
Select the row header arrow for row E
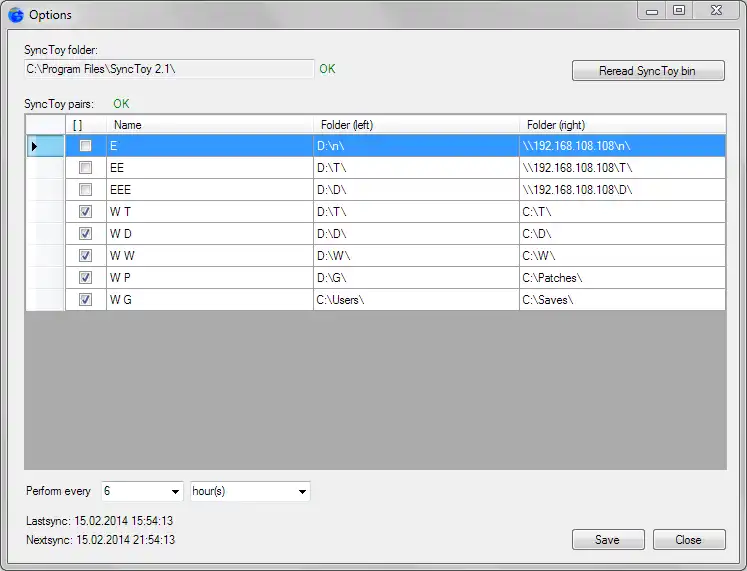pos(45,146)
